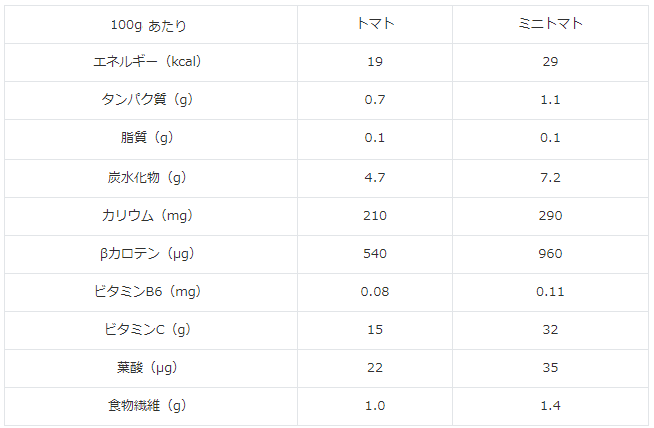Click the タンパク質 (g) row label
Image resolution: width=654 pixels, height=428 pixels.
pos(151,100)
